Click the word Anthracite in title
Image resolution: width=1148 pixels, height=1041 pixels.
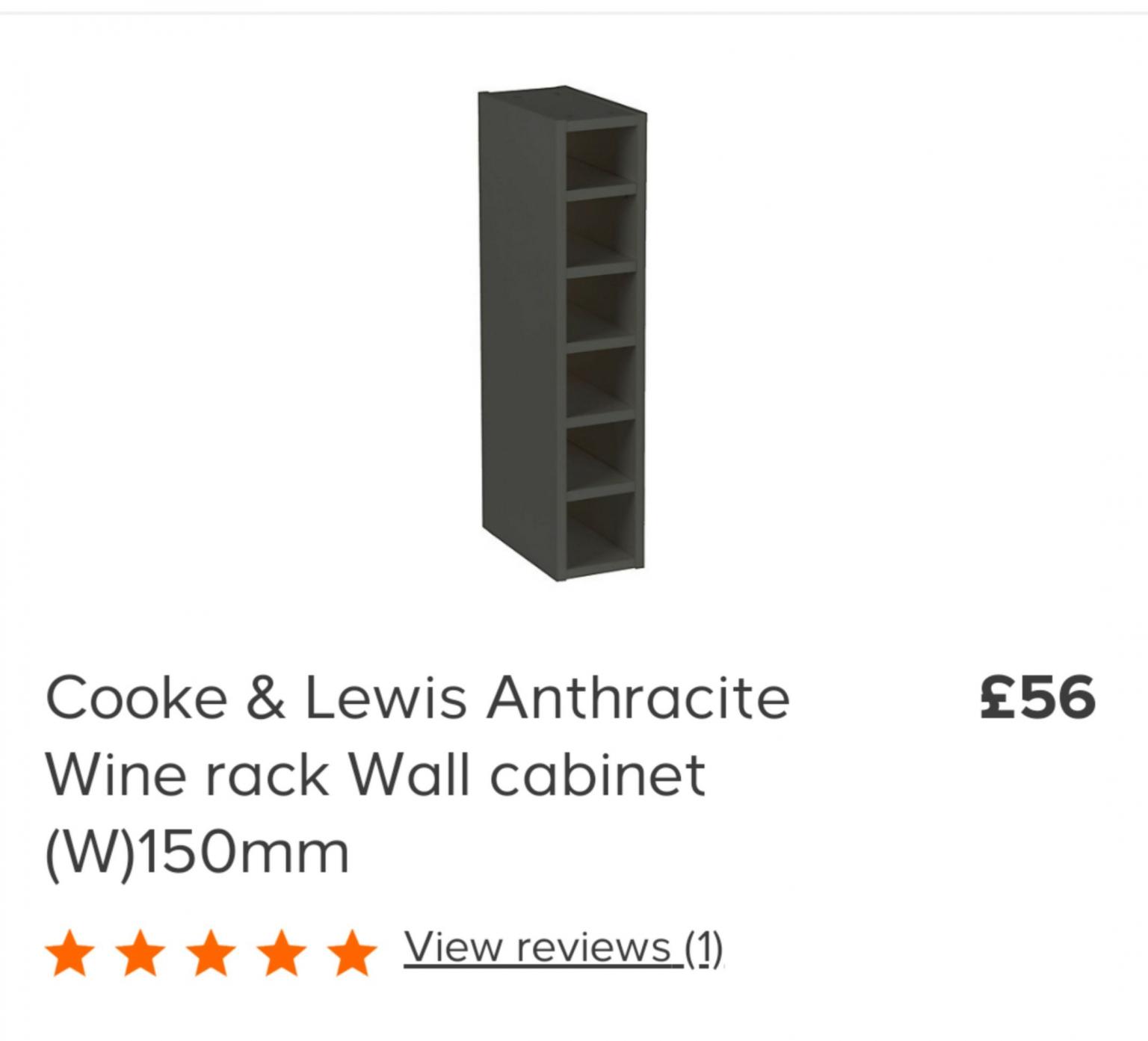638,696
